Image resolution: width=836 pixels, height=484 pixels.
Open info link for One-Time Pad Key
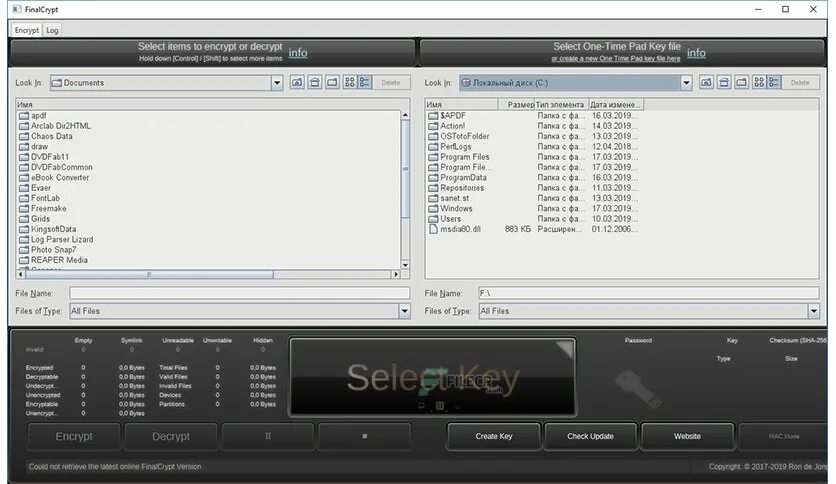[696, 53]
